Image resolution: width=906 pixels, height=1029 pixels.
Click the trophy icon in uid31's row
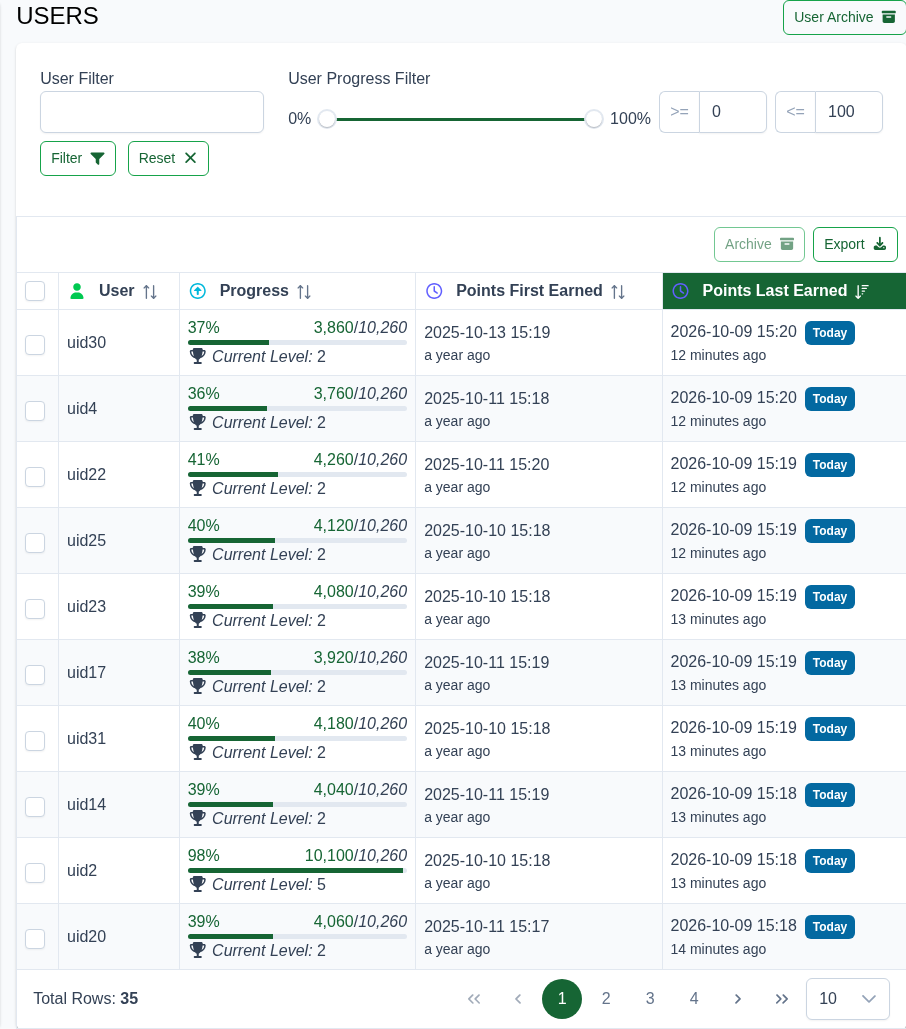197,752
